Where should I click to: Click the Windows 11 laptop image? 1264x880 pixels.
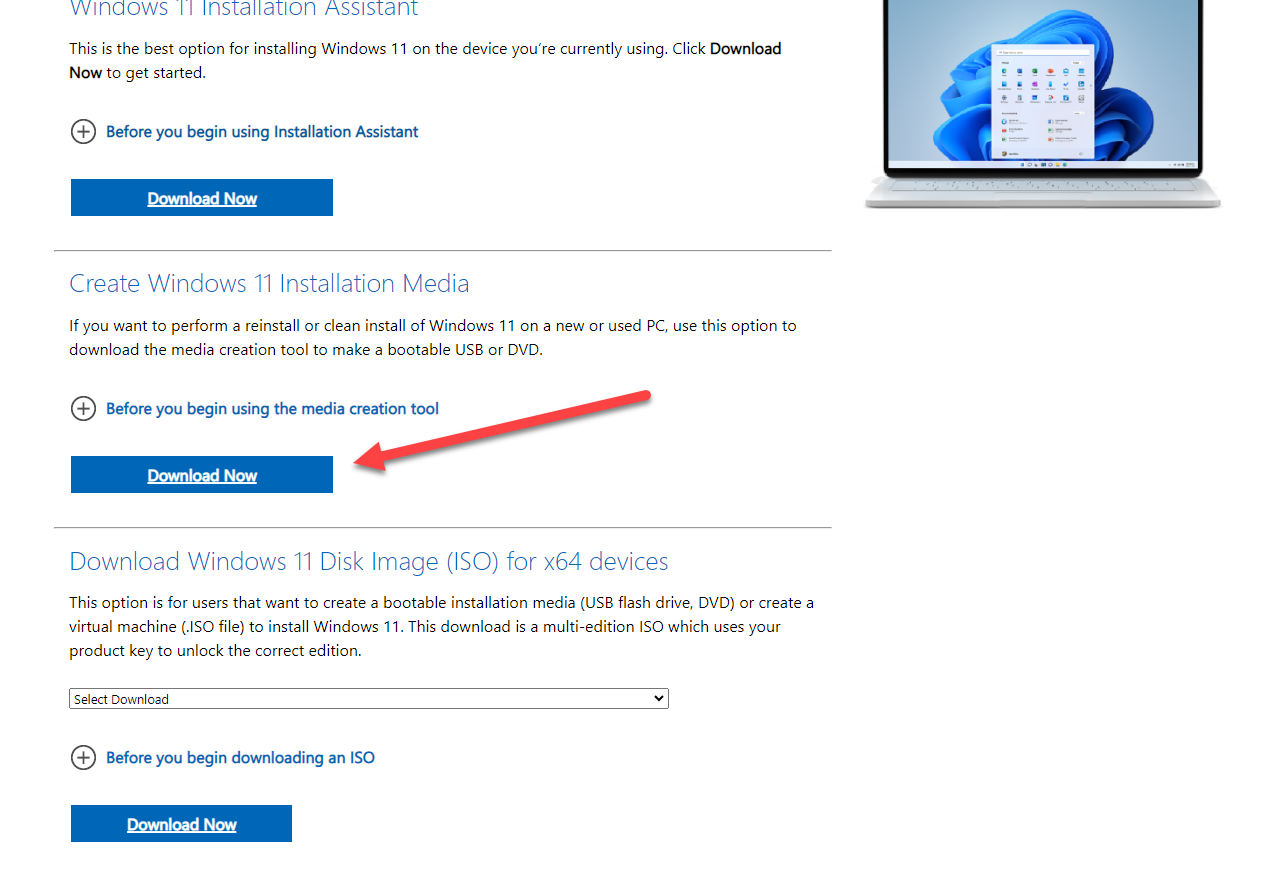[1043, 104]
